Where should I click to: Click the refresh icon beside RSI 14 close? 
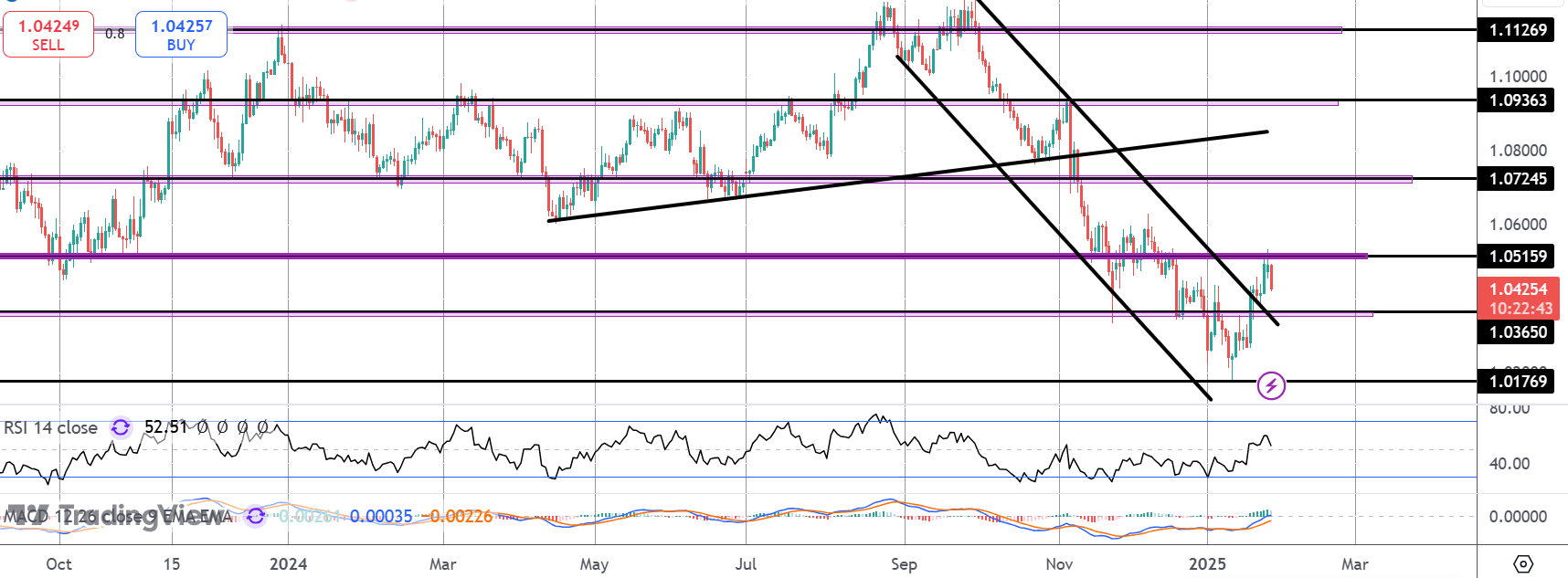point(121,427)
